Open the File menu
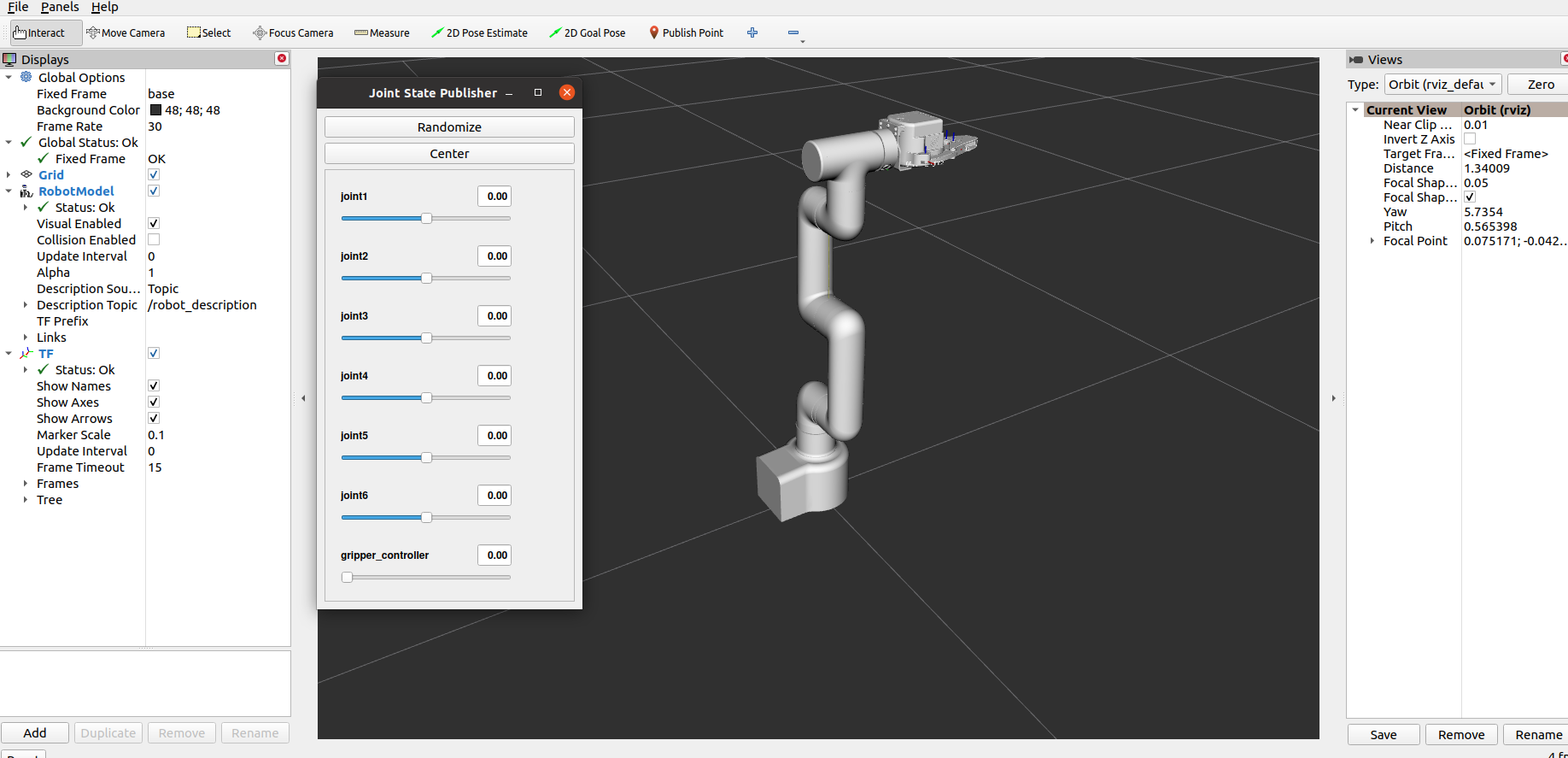 click(18, 7)
